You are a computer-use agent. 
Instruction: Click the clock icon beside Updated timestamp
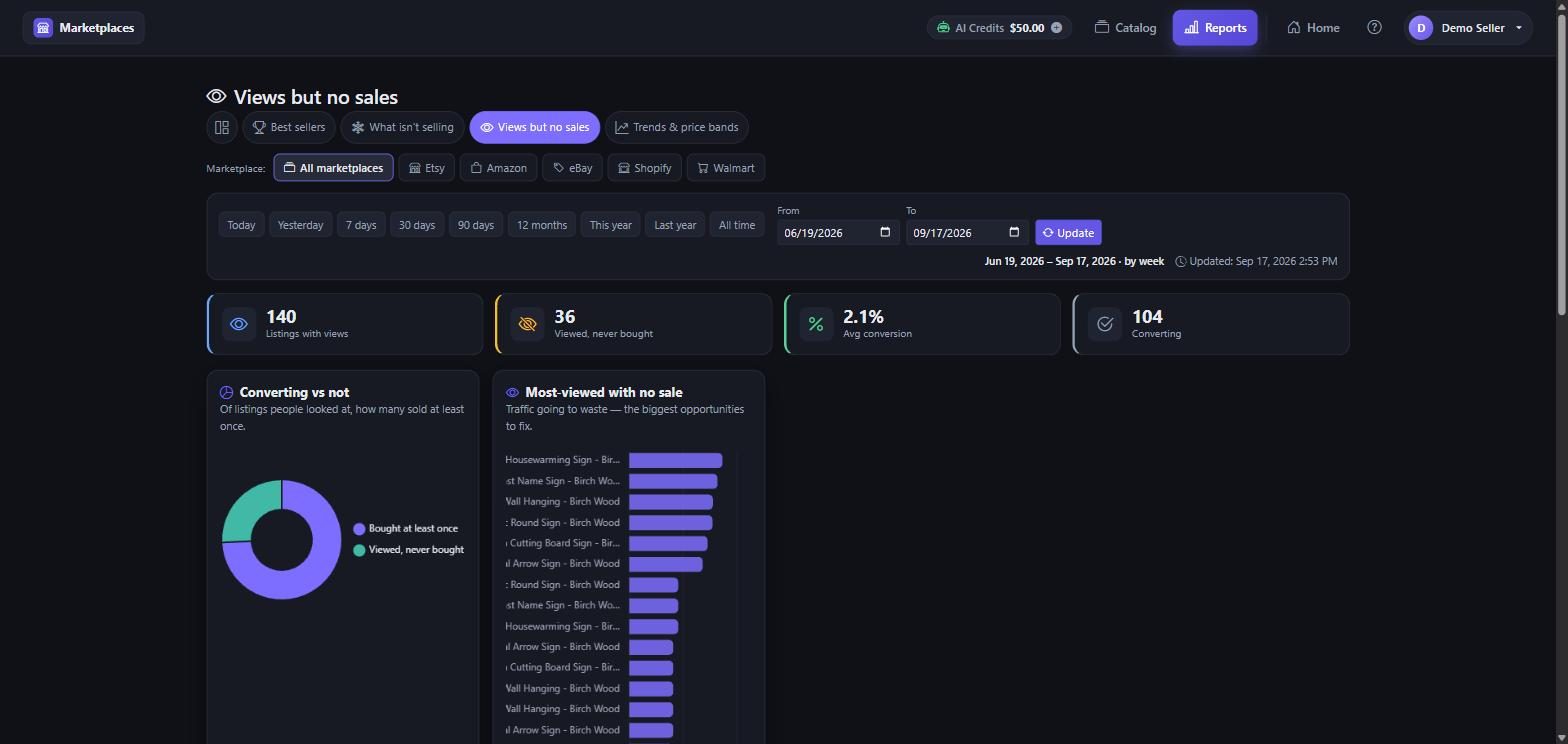[x=1181, y=262]
